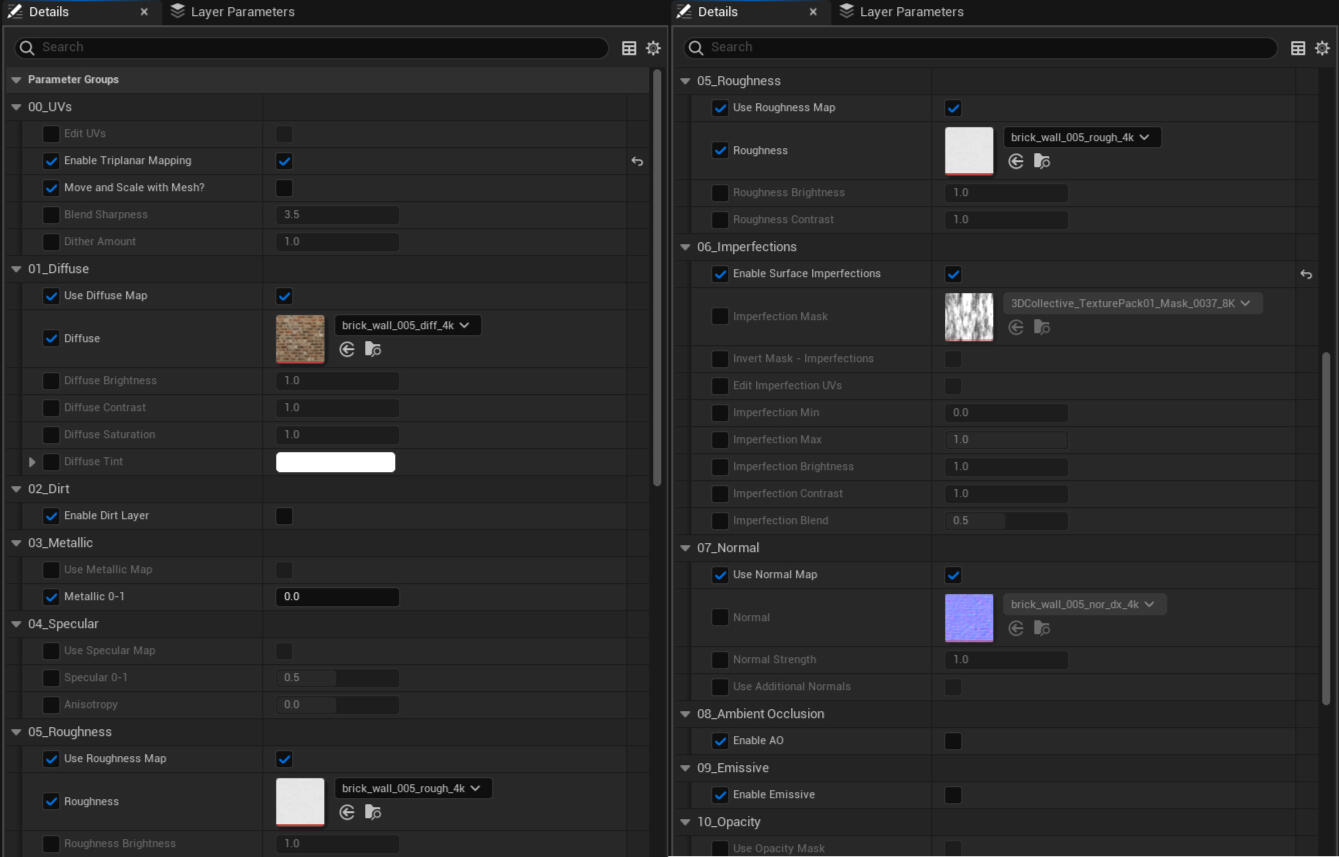Viewport: 1339px width, 857px height.
Task: Browse to the Normal map asset via folder icon
Action: click(1042, 628)
